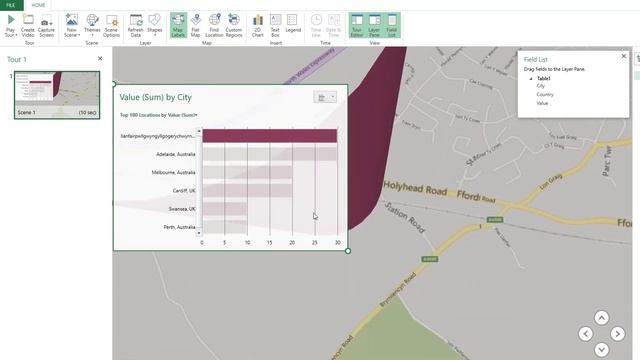Collapse the Table1 tree node

(531, 78)
